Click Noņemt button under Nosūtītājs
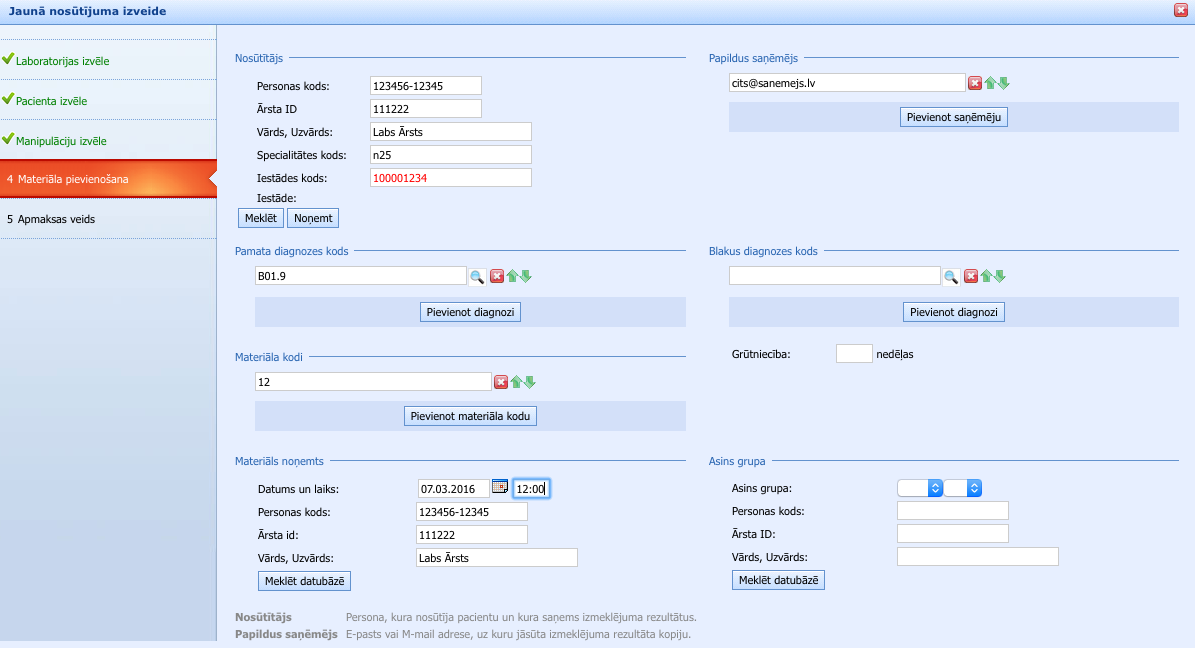This screenshot has width=1195, height=648. point(313,218)
